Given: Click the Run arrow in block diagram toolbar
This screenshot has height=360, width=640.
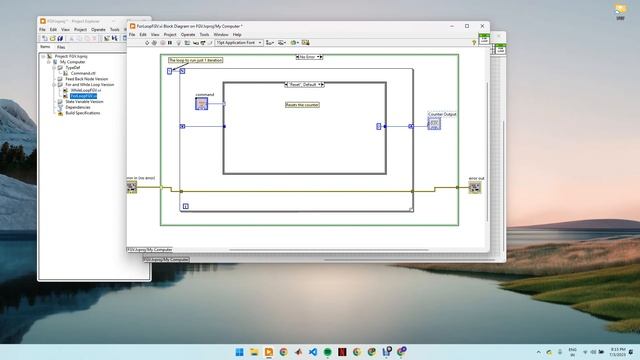Looking at the screenshot, I should click(147, 42).
